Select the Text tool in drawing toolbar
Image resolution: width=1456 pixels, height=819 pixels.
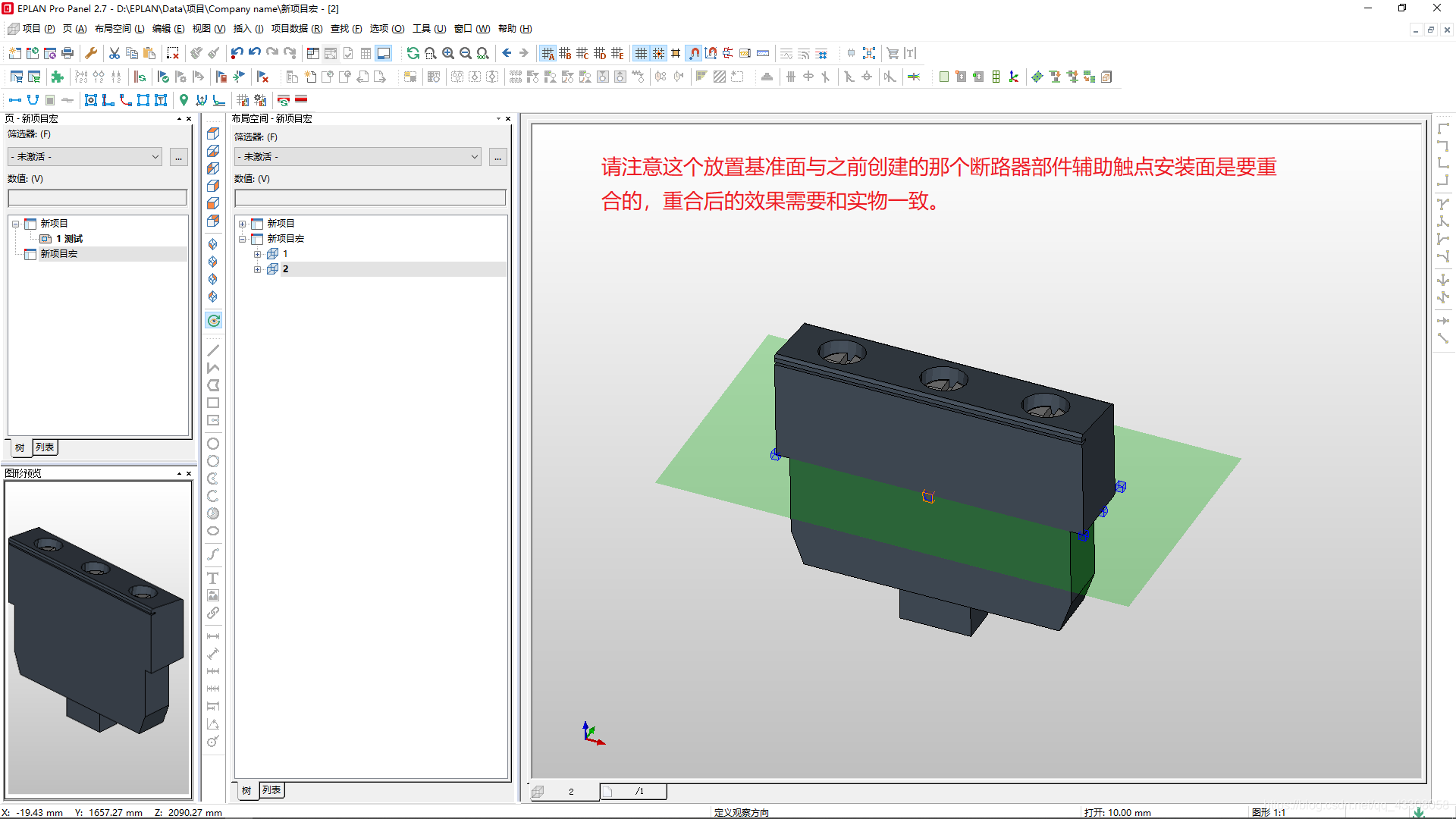213,578
